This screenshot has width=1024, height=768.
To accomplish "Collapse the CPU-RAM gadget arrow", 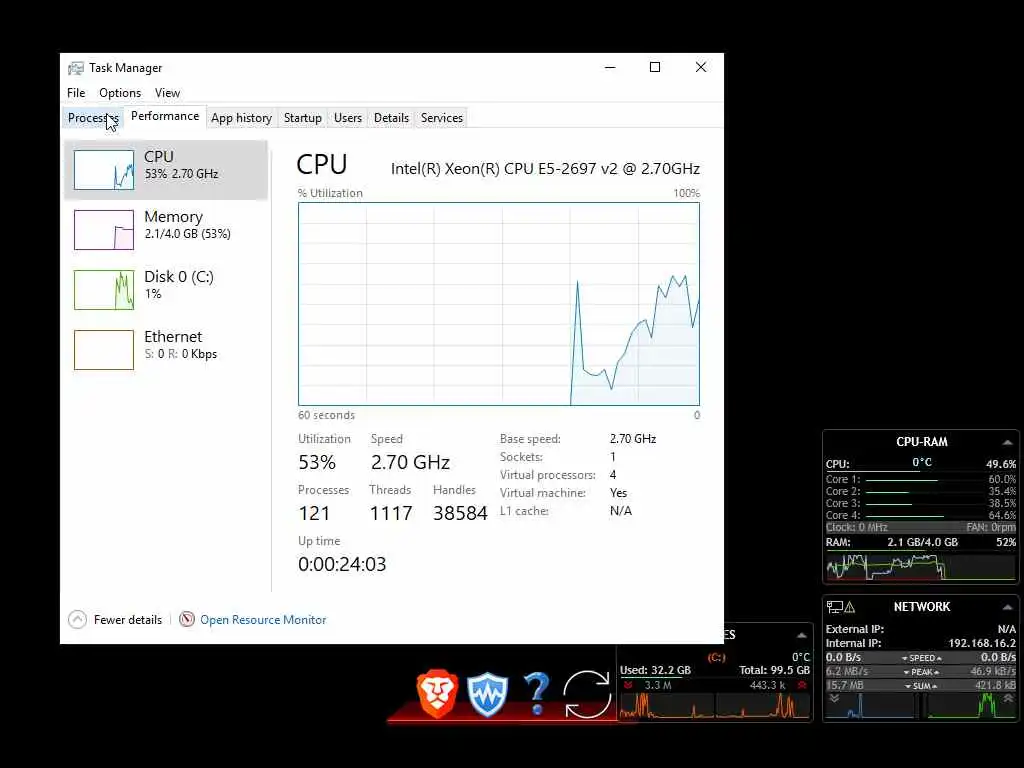I will coord(1008,442).
